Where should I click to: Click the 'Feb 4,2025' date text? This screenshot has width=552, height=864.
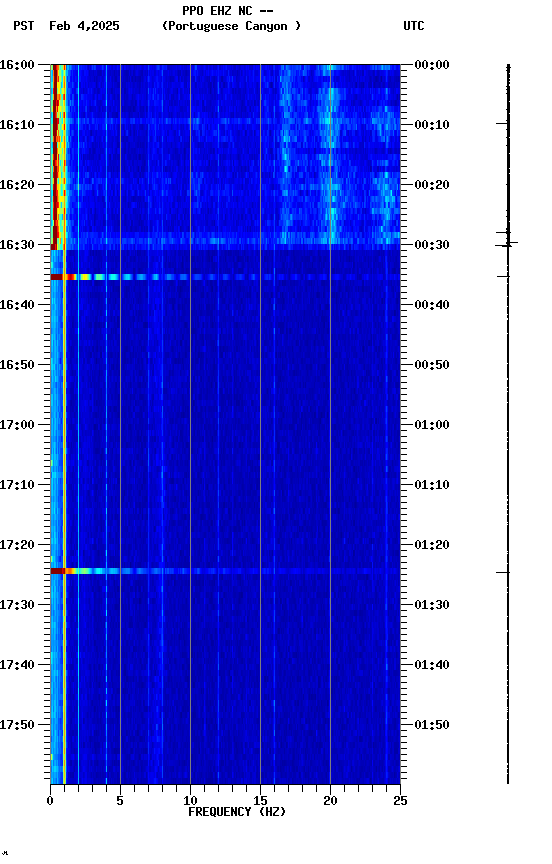click(84, 26)
